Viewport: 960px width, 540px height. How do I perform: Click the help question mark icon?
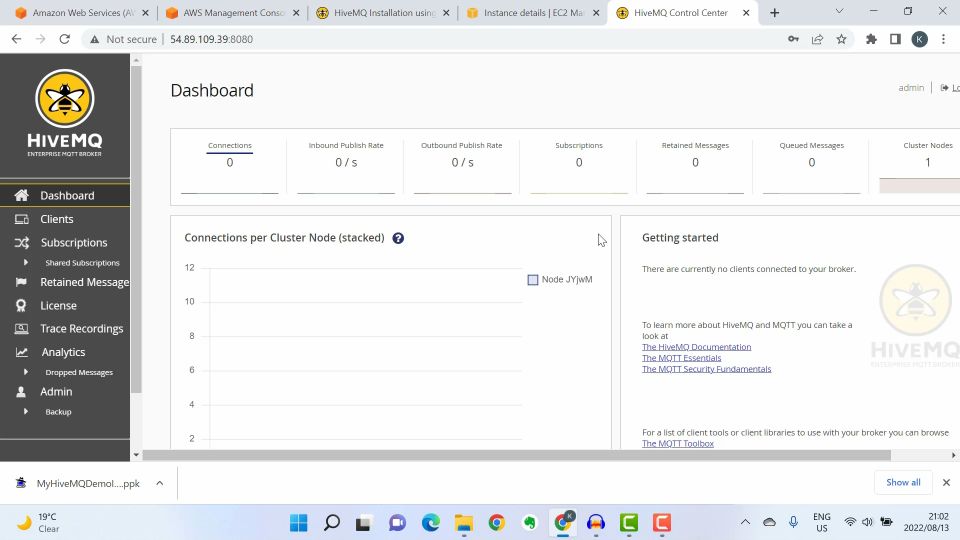pyautogui.click(x=398, y=238)
